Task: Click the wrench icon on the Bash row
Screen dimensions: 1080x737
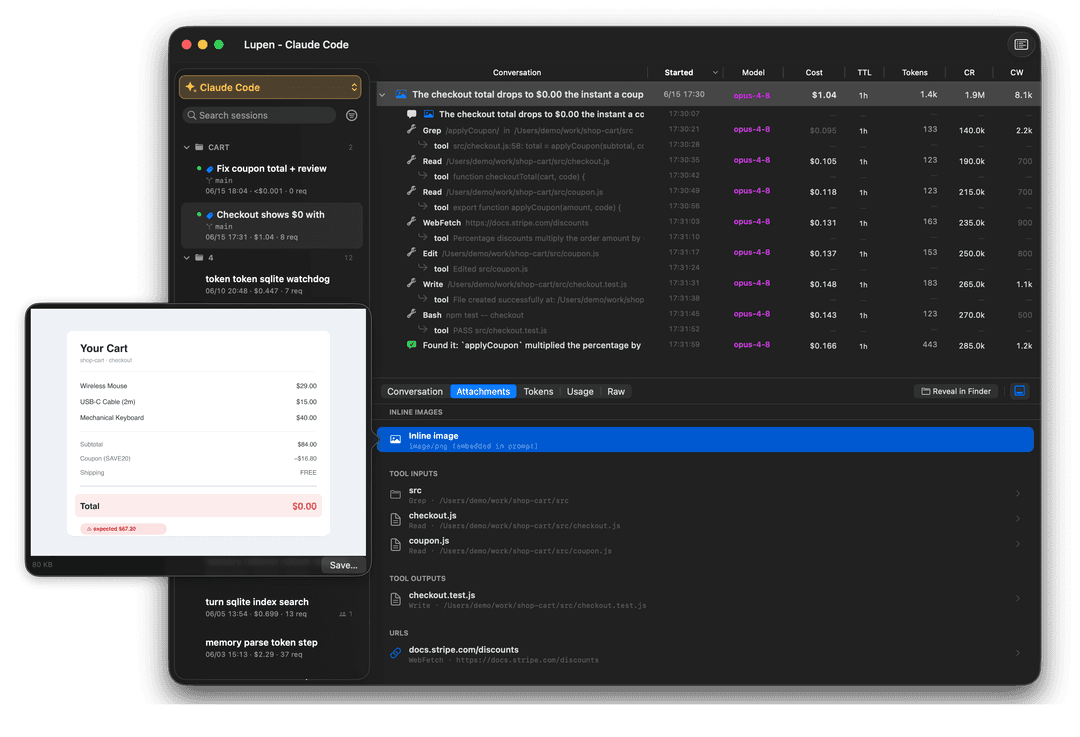Action: coord(411,314)
